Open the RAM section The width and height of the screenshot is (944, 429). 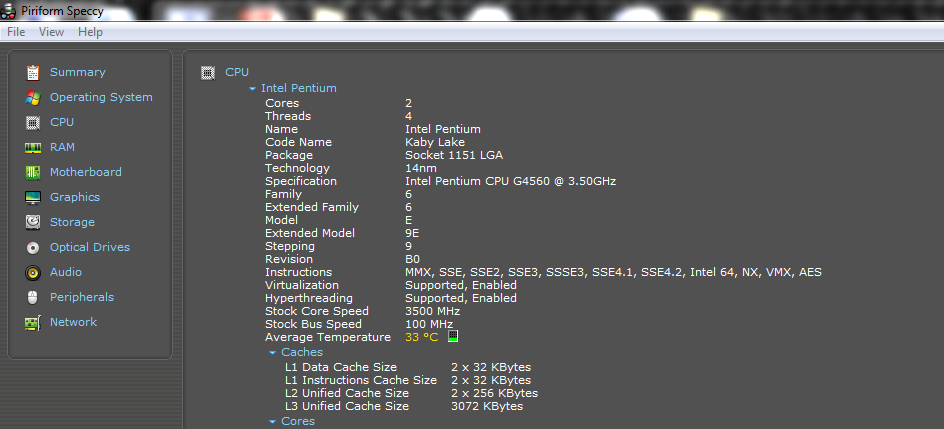(63, 147)
